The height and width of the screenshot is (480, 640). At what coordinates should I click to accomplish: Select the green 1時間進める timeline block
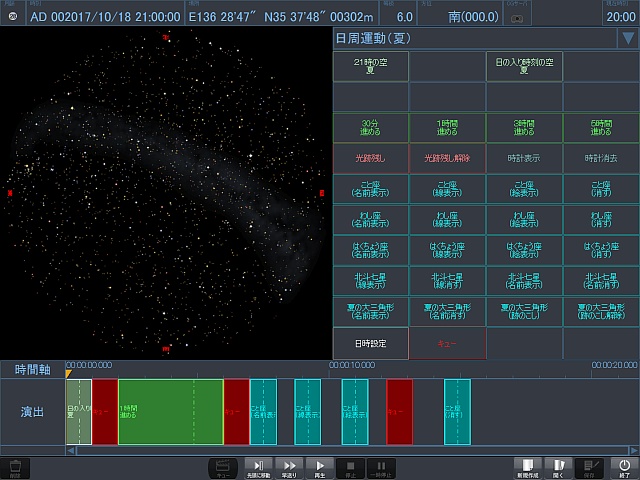coord(170,411)
